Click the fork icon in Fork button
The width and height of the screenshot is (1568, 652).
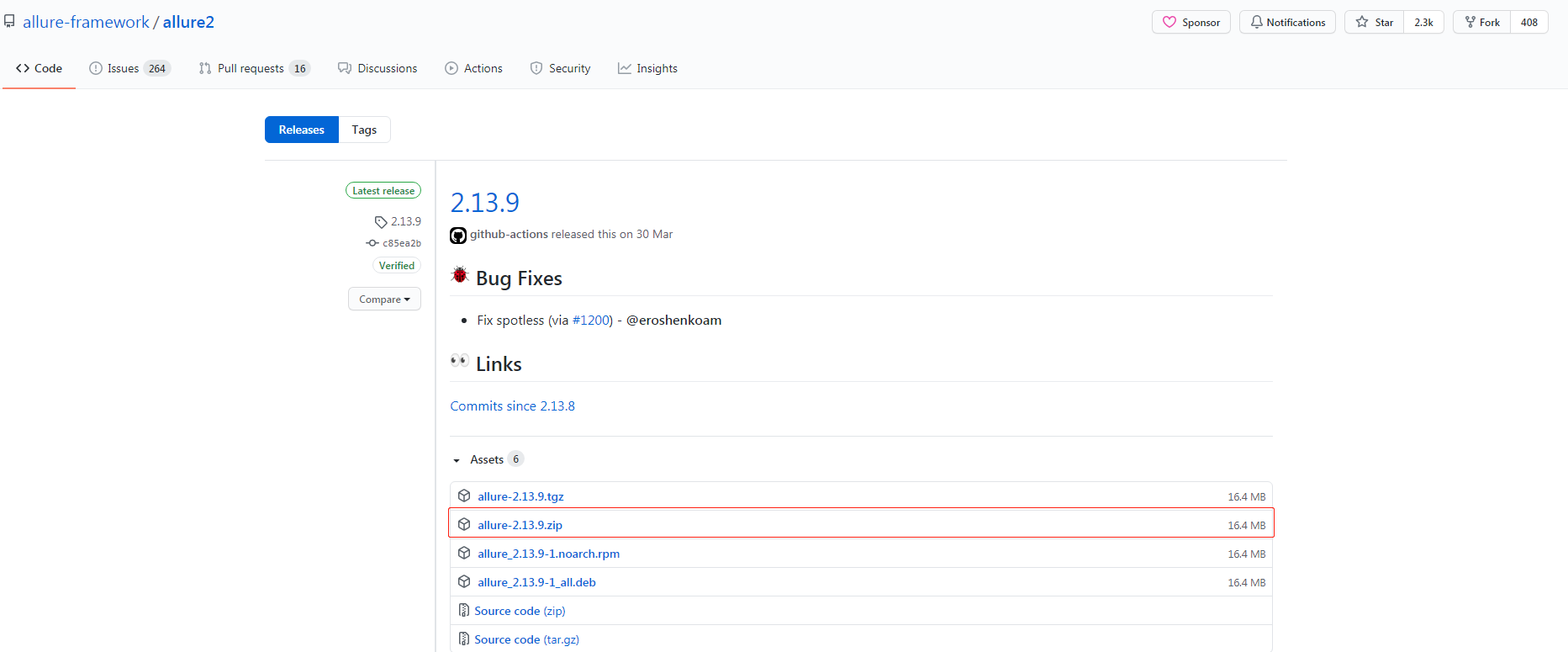point(1470,22)
